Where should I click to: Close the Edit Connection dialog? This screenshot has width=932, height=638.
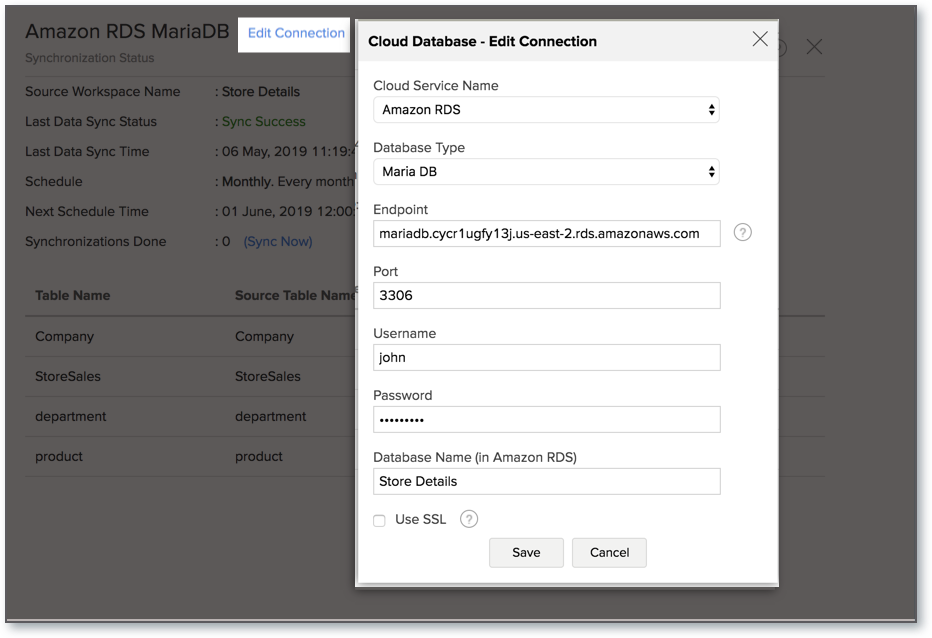760,39
